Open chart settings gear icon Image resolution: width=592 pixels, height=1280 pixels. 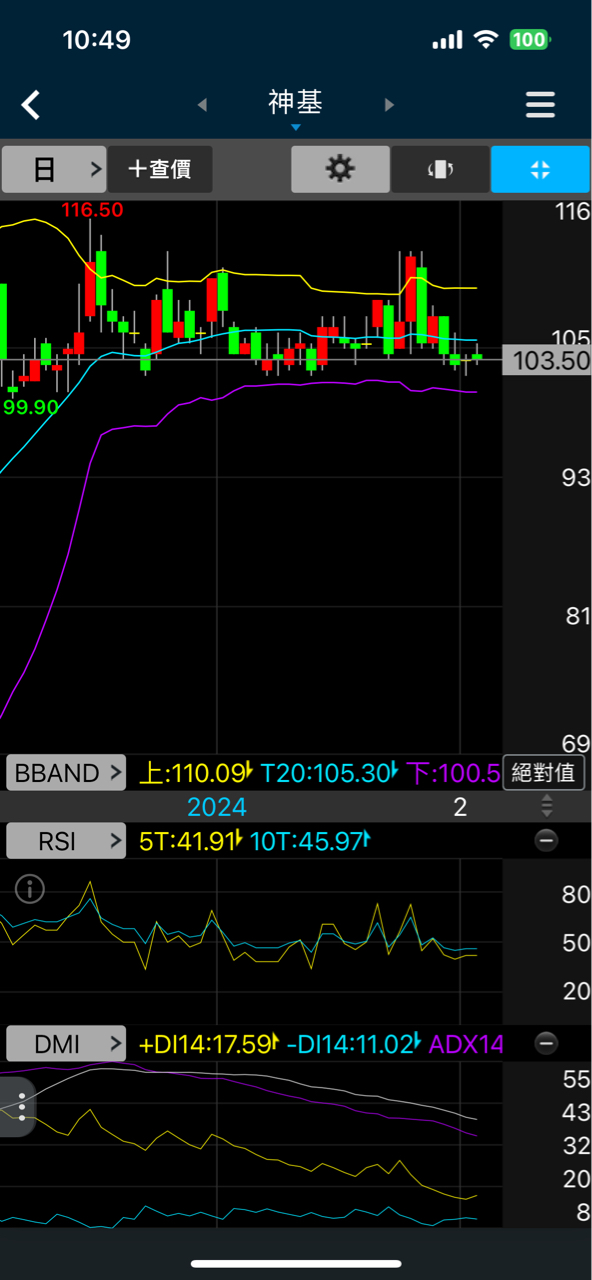[x=340, y=169]
